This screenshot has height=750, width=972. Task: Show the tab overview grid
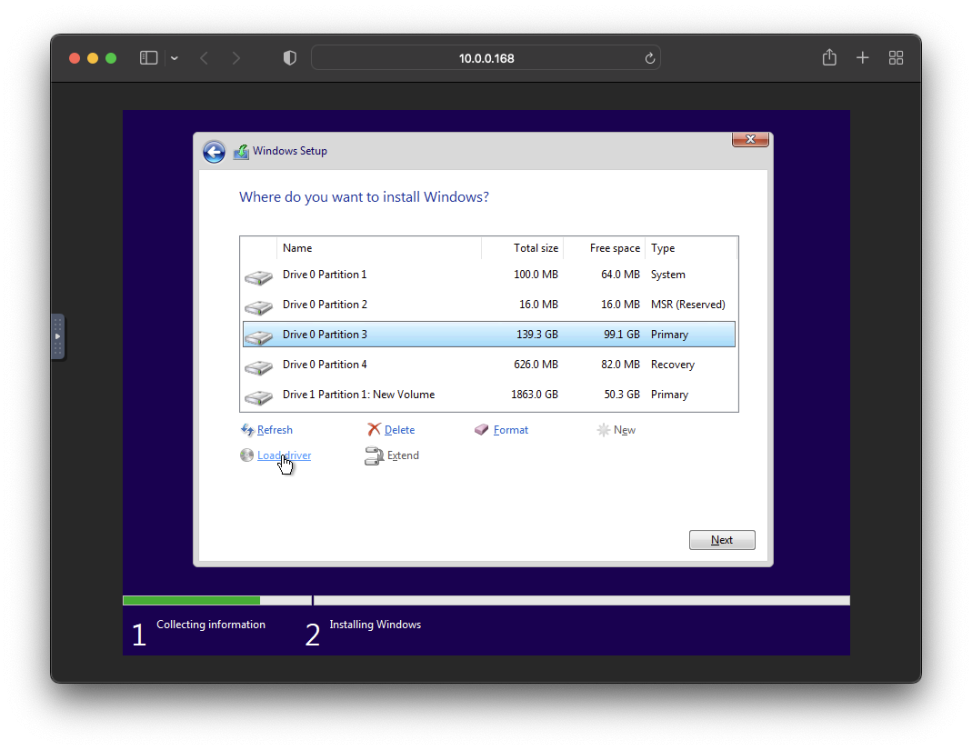point(896,58)
